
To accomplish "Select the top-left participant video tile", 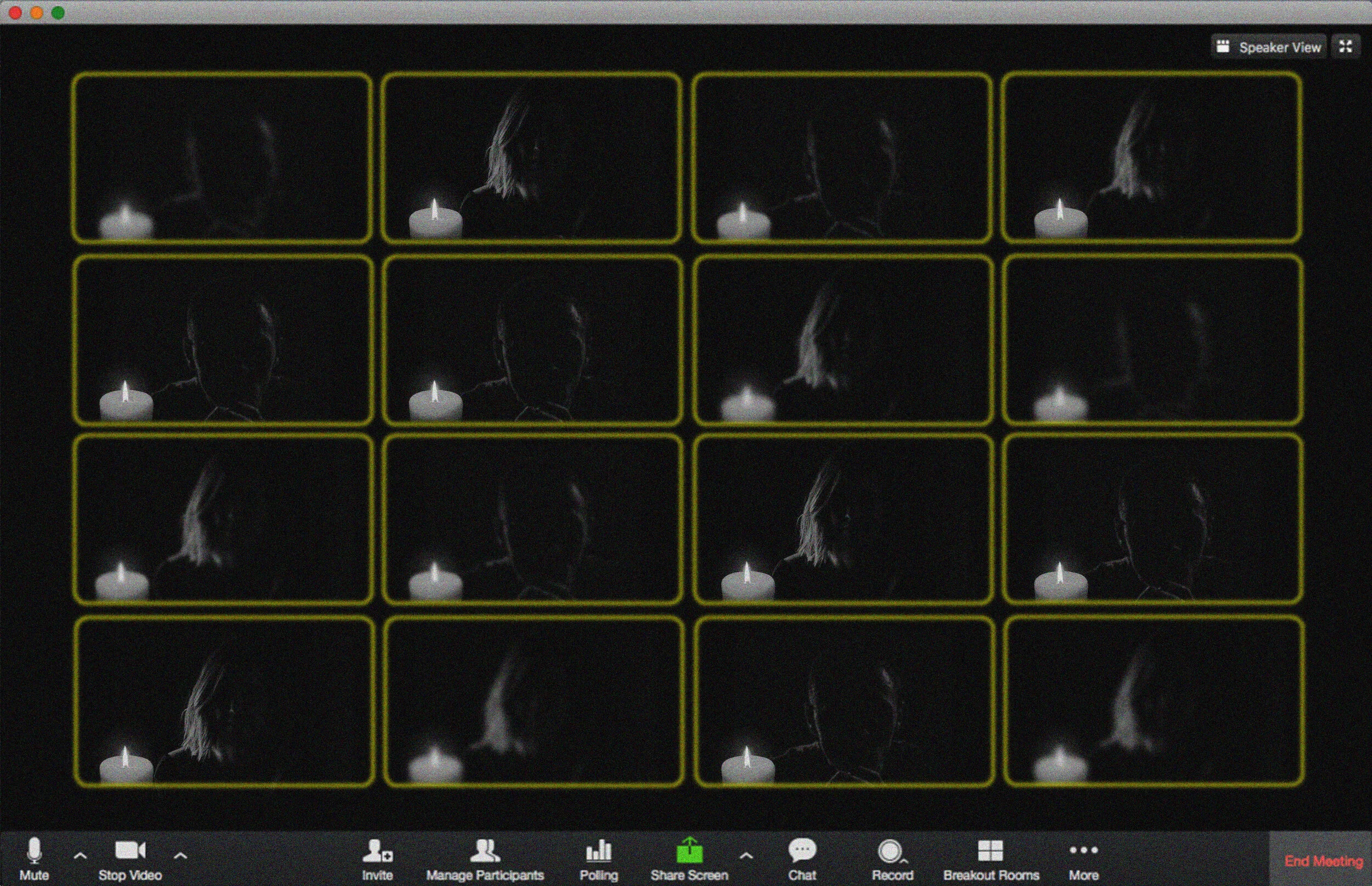I will pos(222,157).
